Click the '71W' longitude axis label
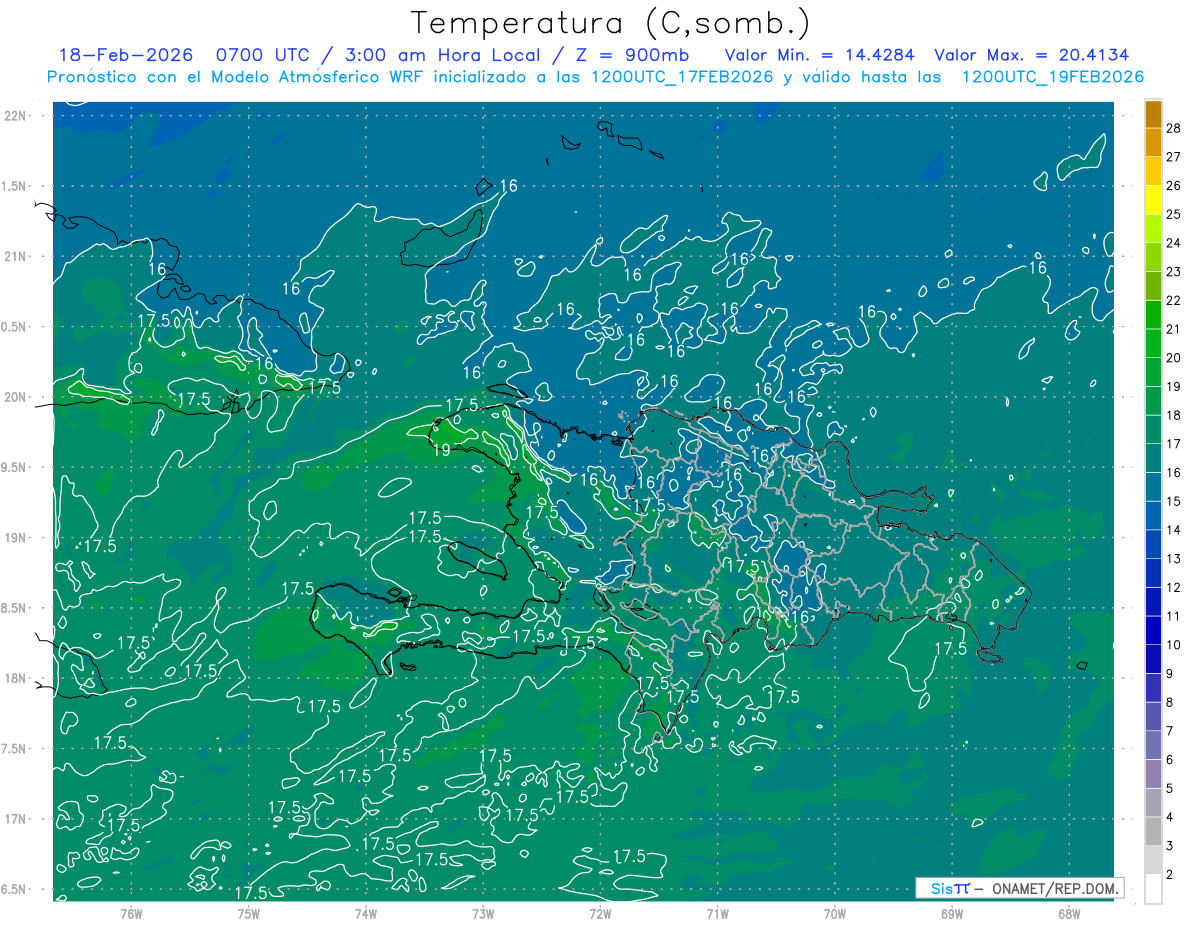 (717, 913)
